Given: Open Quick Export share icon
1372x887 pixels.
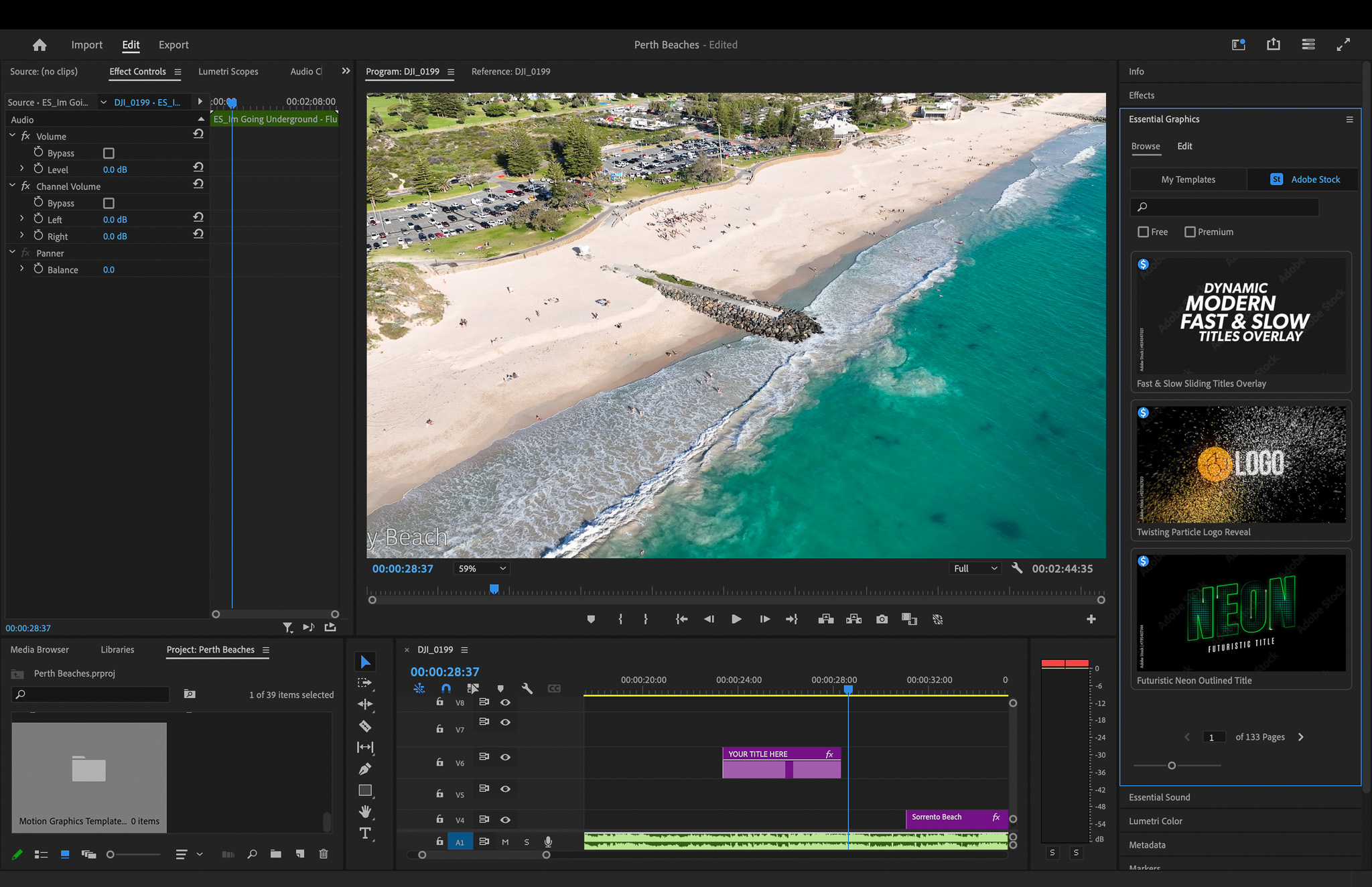Looking at the screenshot, I should click(1274, 45).
